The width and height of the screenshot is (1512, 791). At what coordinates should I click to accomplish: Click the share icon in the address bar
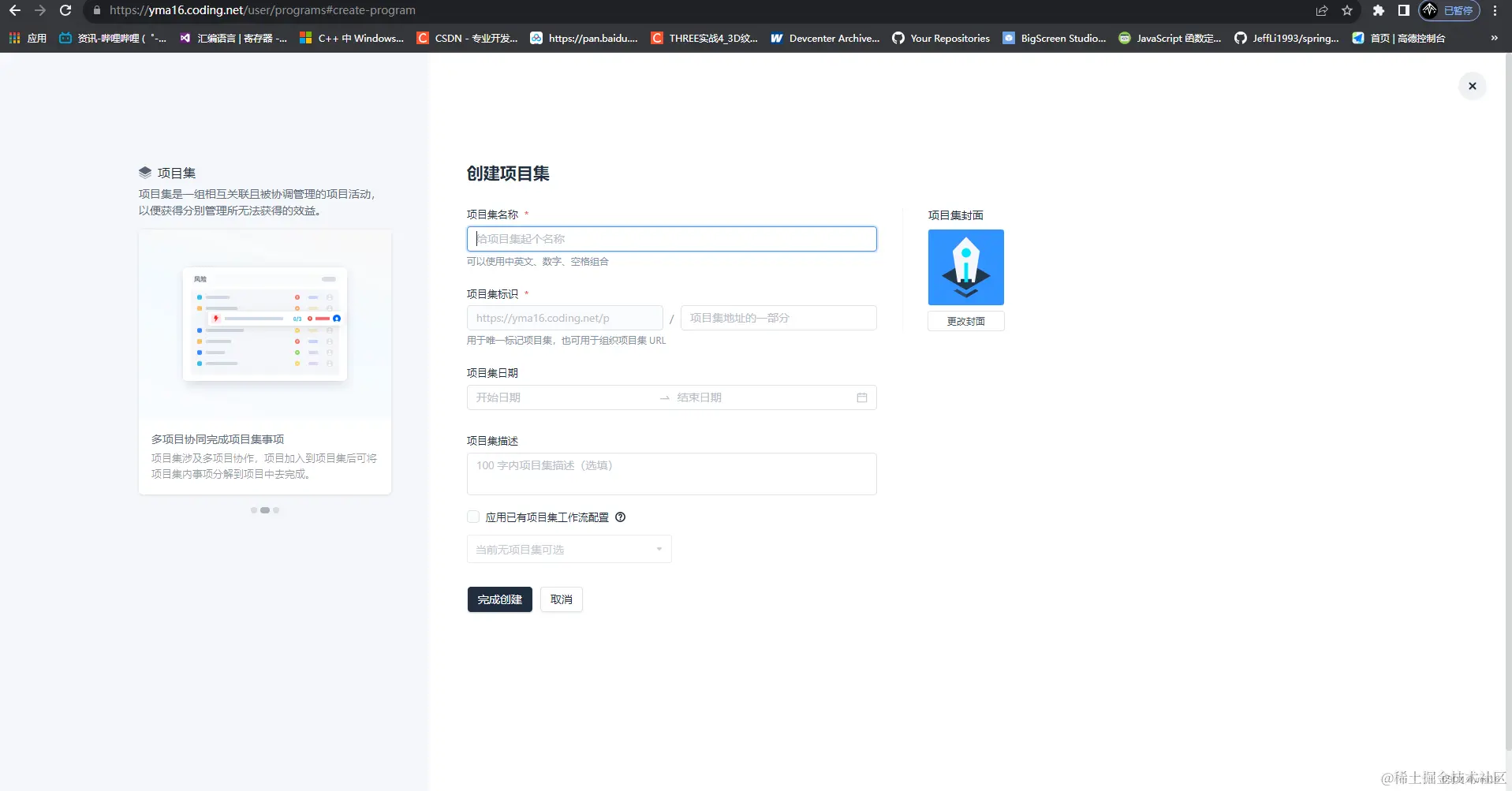click(1321, 10)
